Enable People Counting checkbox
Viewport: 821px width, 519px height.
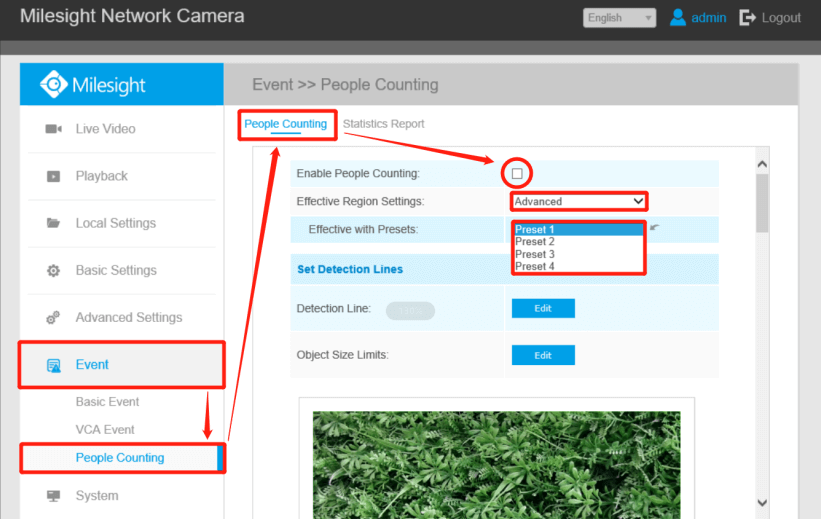coord(517,173)
